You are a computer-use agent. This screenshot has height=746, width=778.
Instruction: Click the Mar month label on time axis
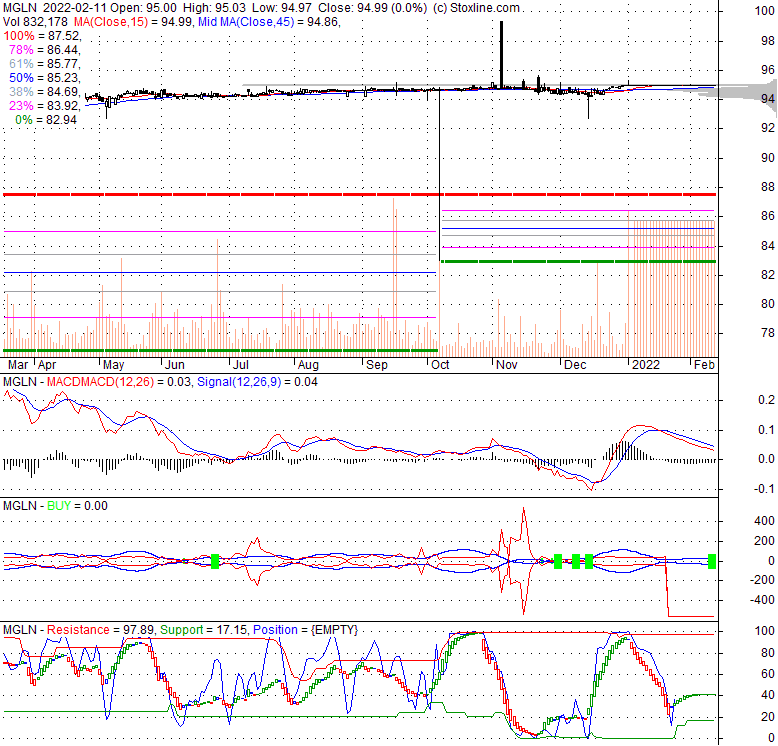(x=18, y=365)
